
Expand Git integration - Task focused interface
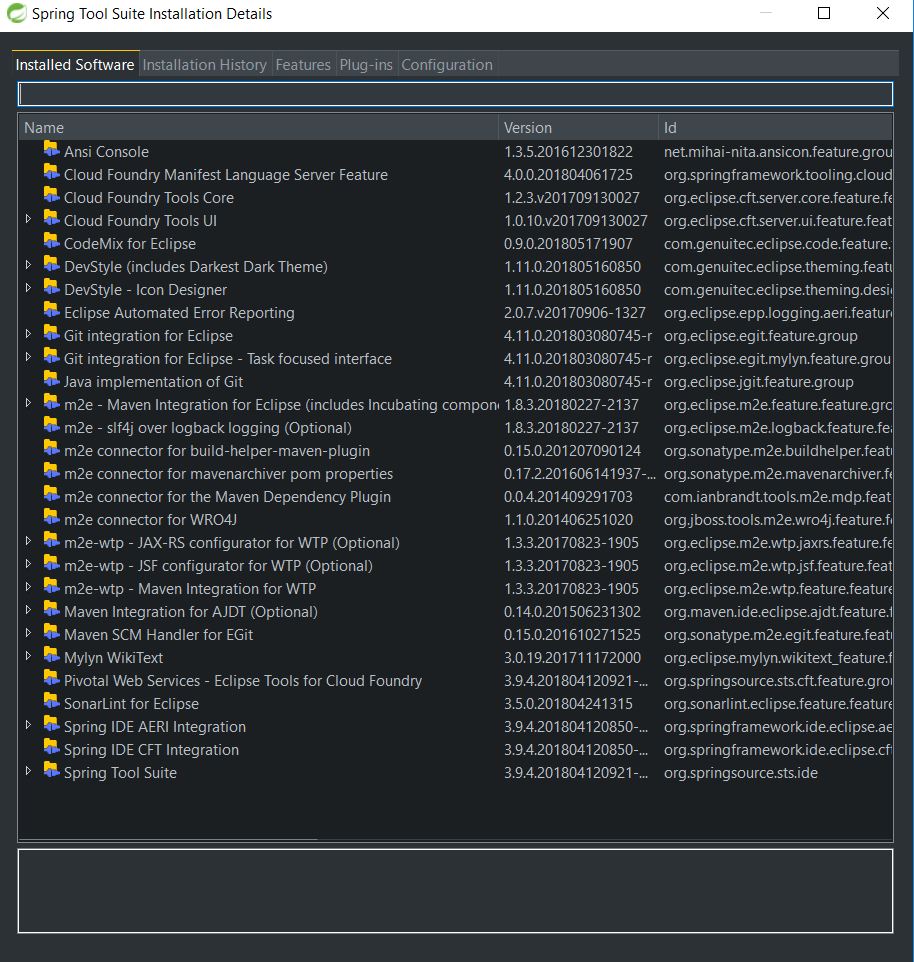pos(28,357)
